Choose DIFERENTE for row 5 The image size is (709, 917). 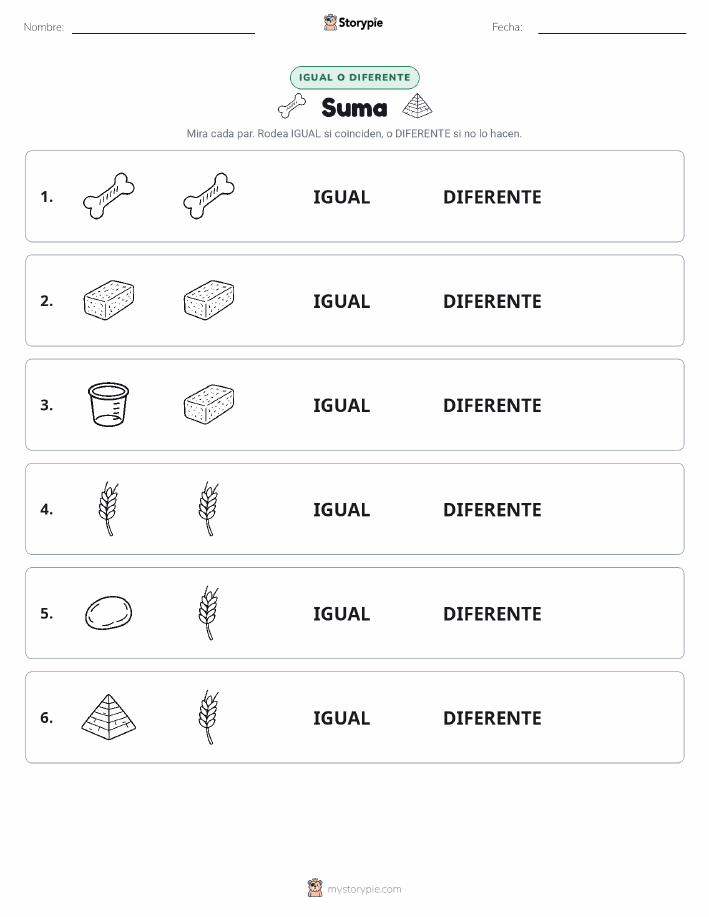tap(492, 613)
